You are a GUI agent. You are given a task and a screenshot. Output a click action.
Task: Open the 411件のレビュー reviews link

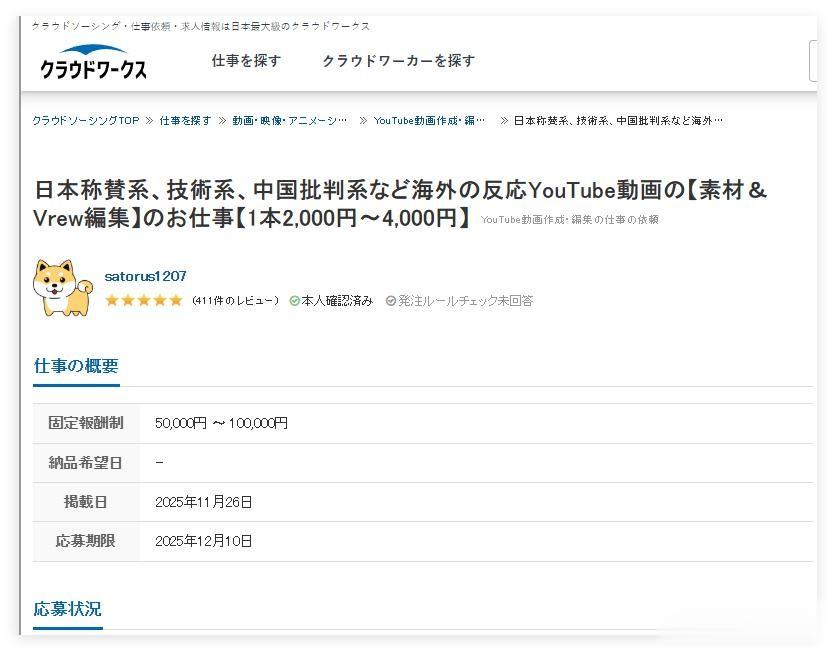click(235, 301)
